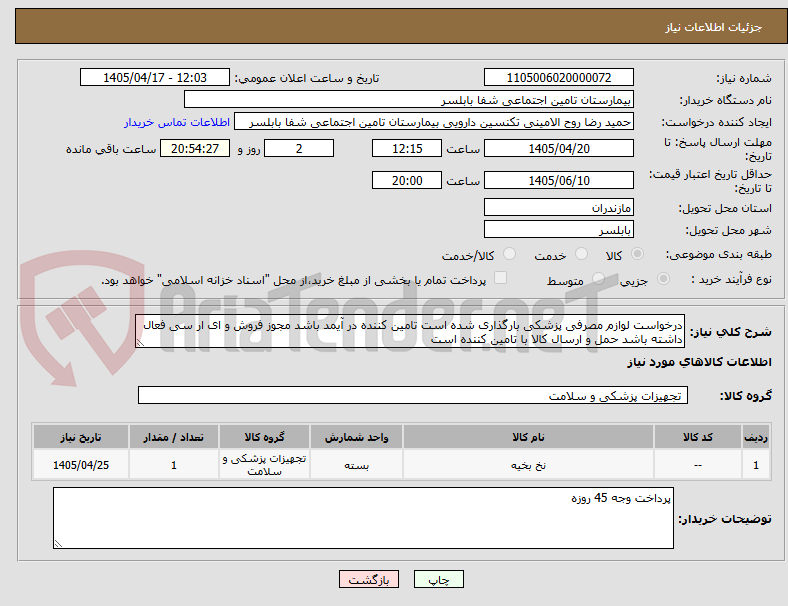
Task: Click the بابلسر delivery city field
Action: (559, 229)
